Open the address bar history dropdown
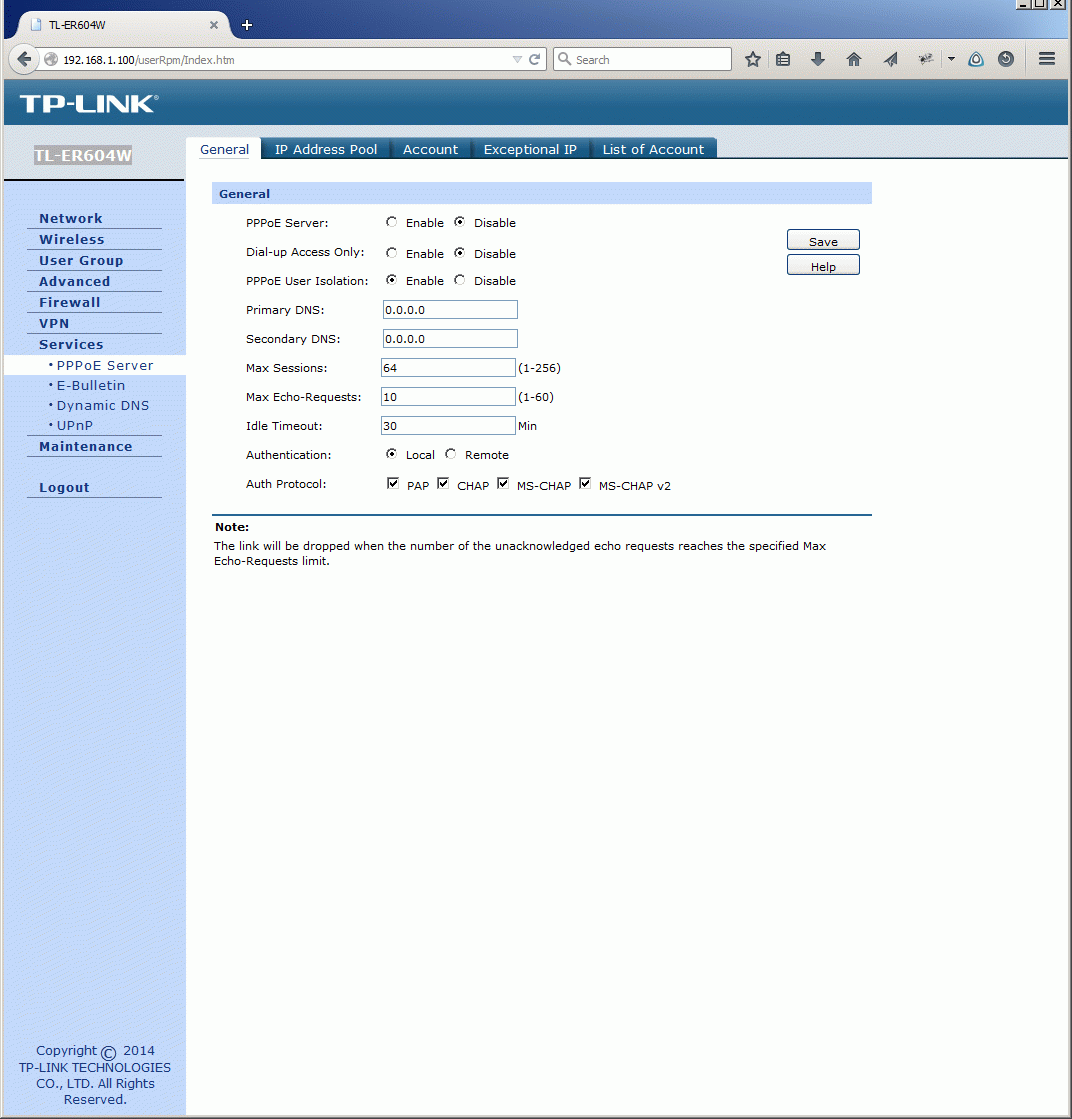 click(x=517, y=59)
